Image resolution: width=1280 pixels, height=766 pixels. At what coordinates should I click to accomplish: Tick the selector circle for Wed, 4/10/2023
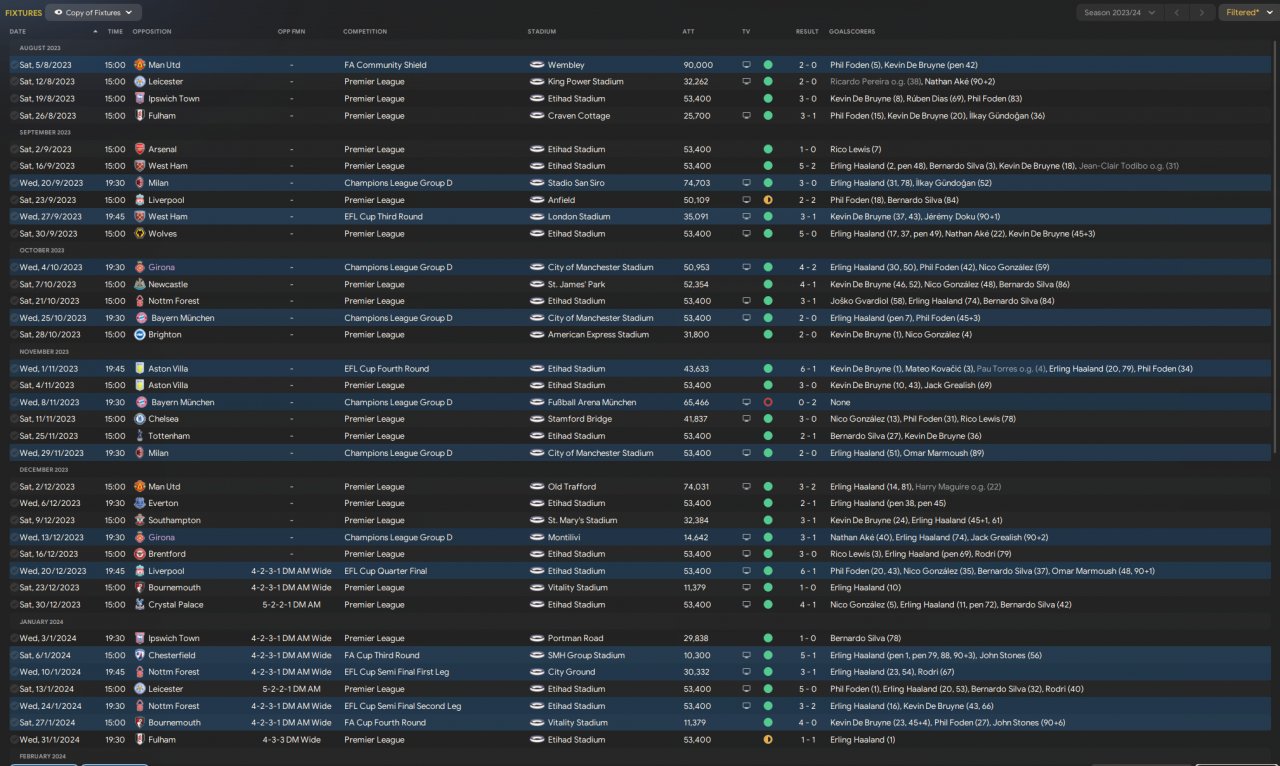[14, 268]
